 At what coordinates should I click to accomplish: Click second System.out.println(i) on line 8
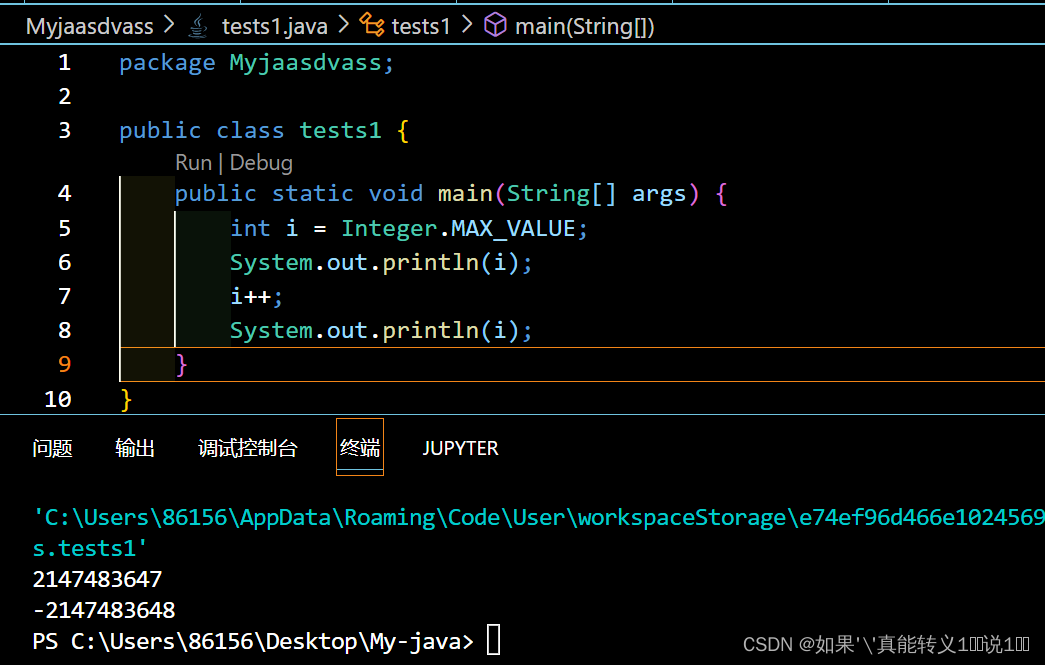[381, 331]
